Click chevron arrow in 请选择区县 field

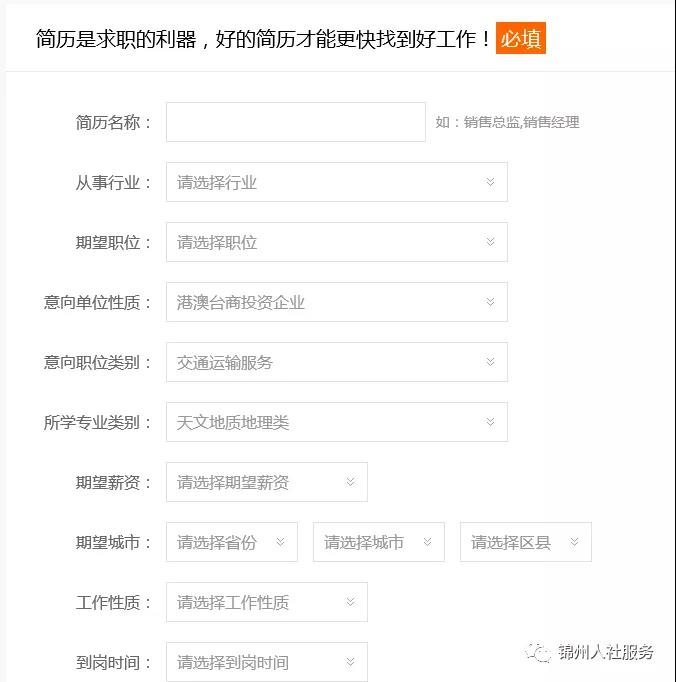(575, 542)
